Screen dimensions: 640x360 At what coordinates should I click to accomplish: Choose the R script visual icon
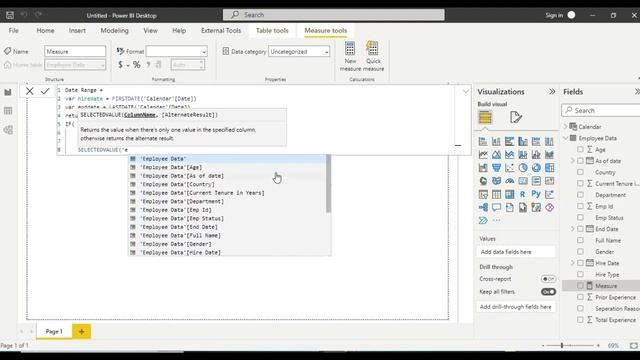pos(522,194)
